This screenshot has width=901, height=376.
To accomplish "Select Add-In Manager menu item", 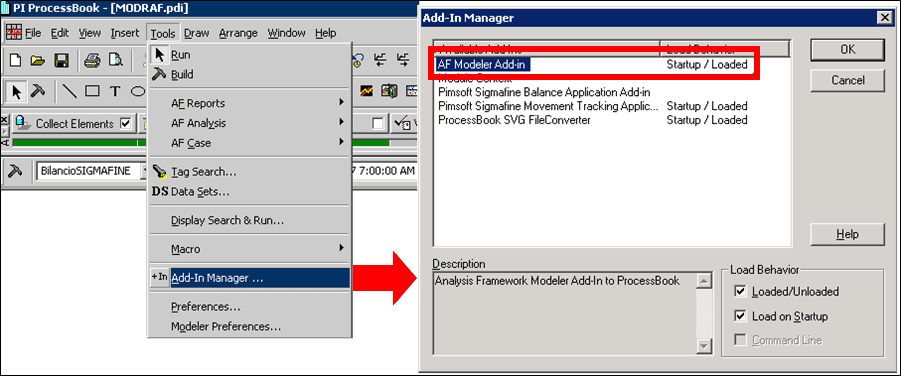I will point(249,278).
